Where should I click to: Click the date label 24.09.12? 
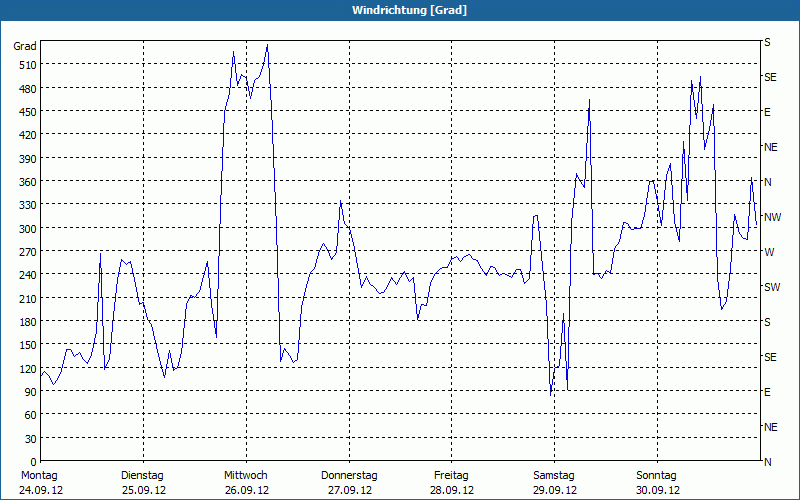pos(41,490)
